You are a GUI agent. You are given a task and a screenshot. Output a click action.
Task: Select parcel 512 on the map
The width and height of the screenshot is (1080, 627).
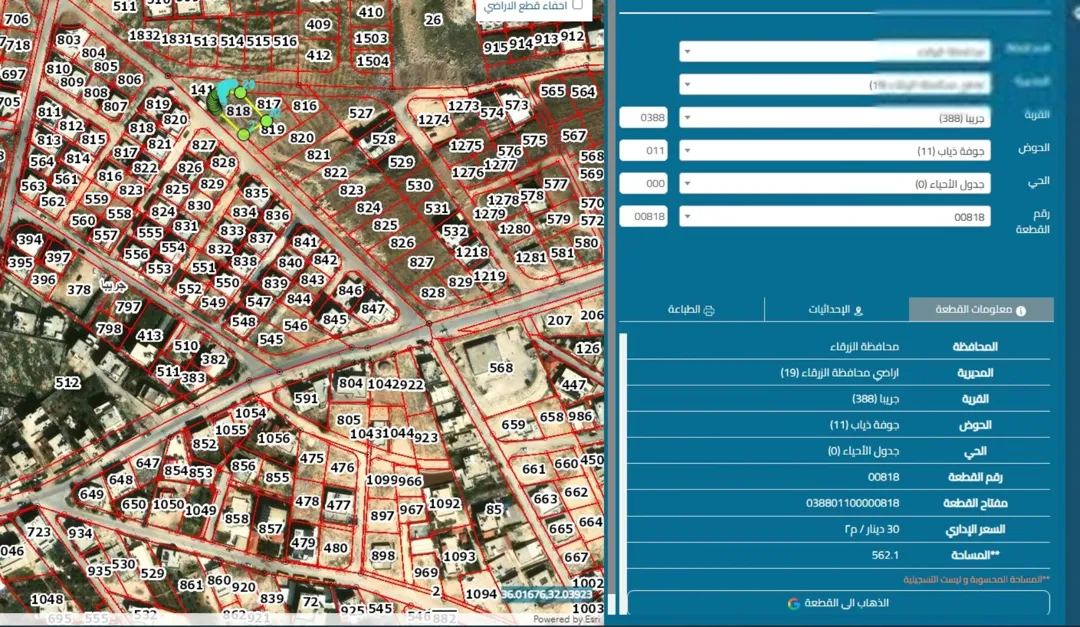click(68, 382)
